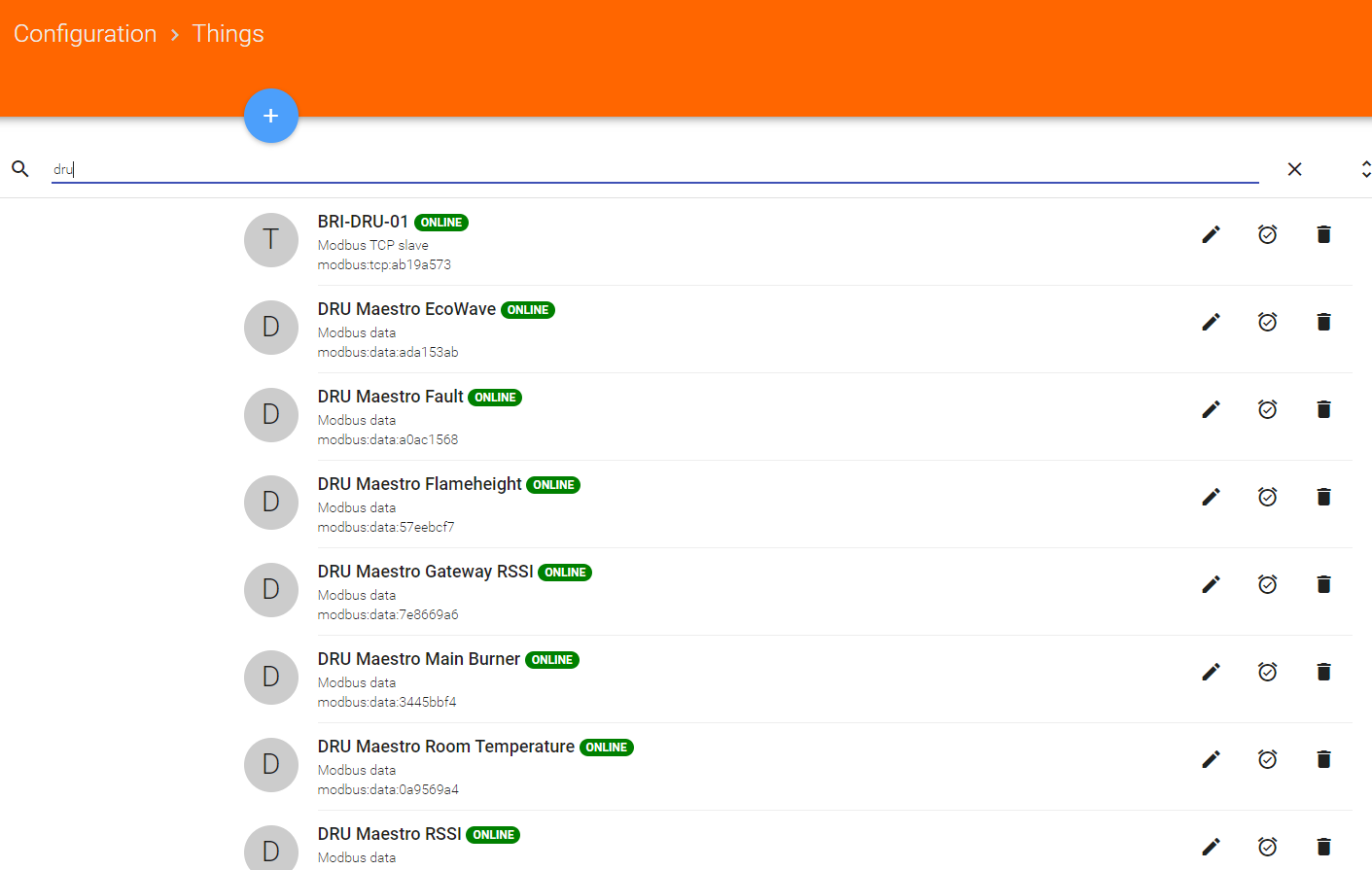Click the ONLINE badge next to DRU Maestro Fault
Viewport: 1372px width, 870px height.
[x=495, y=398]
